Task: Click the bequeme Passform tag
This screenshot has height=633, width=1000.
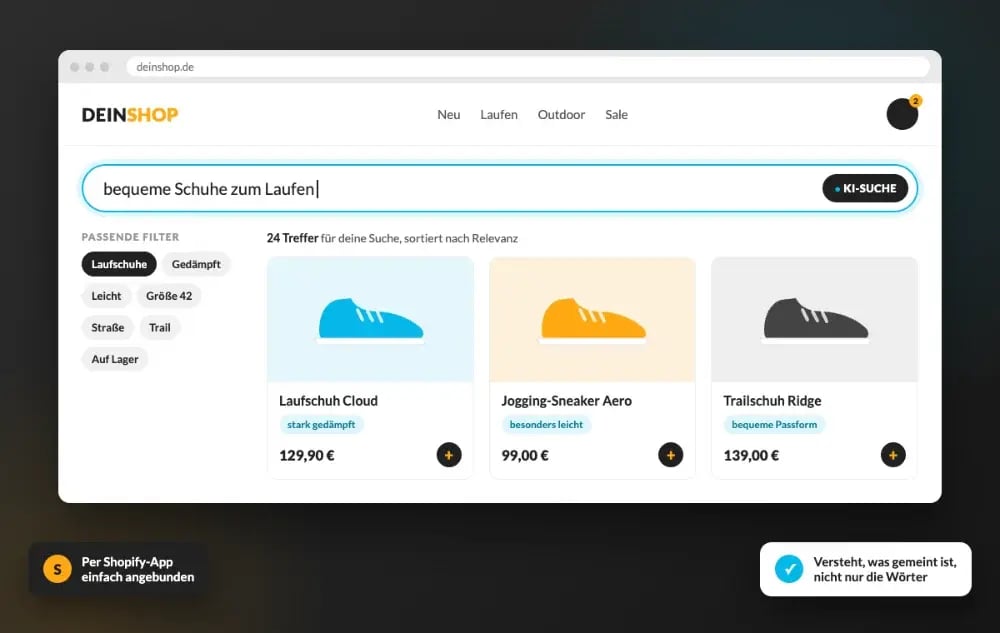Action: pos(774,425)
